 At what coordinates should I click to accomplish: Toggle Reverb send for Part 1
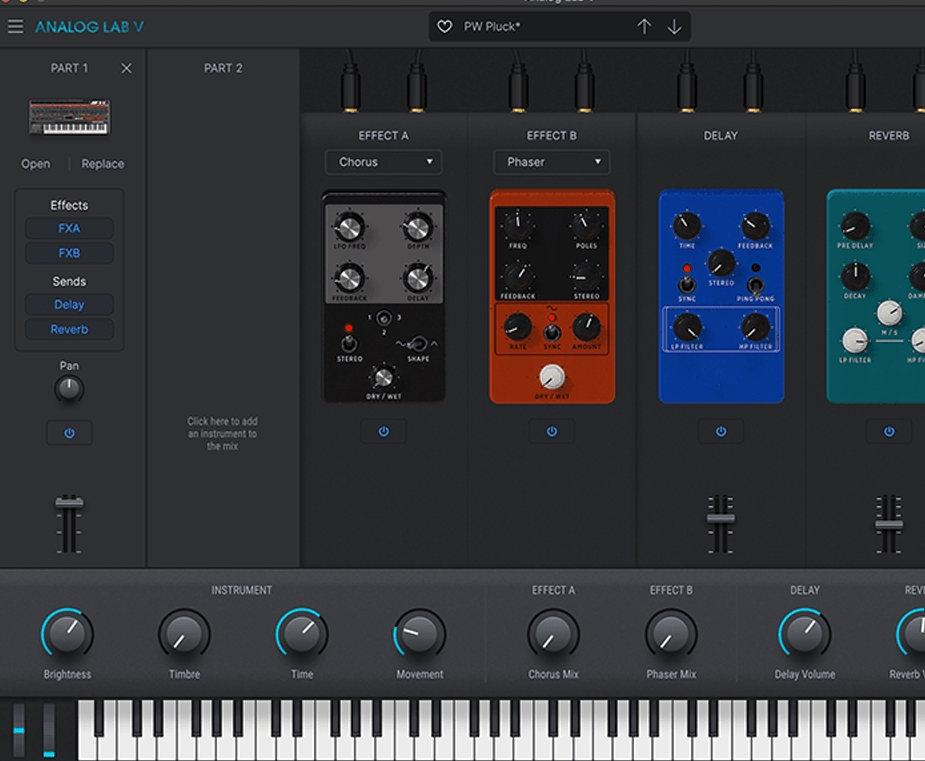pyautogui.click(x=69, y=329)
